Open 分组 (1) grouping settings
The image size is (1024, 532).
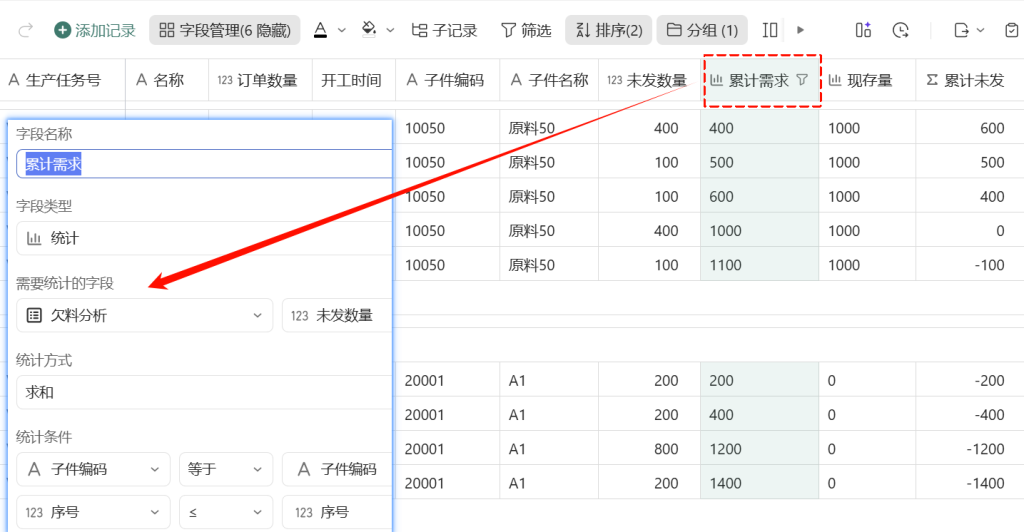pyautogui.click(x=702, y=30)
